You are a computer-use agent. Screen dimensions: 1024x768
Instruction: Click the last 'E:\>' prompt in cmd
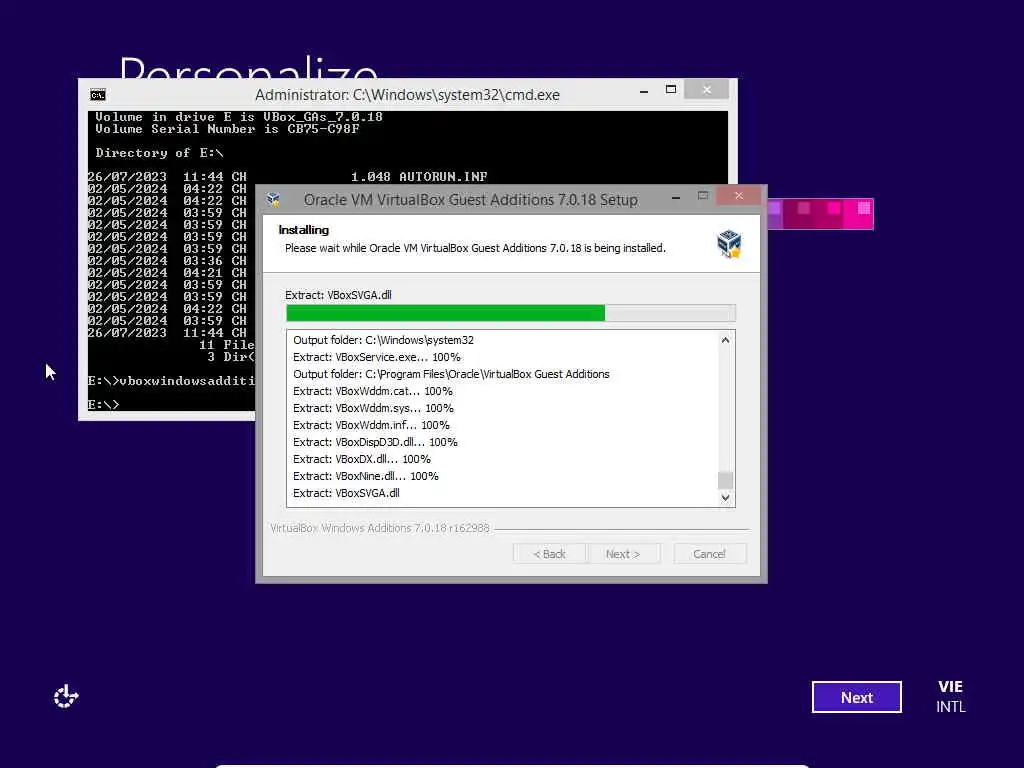(x=103, y=404)
